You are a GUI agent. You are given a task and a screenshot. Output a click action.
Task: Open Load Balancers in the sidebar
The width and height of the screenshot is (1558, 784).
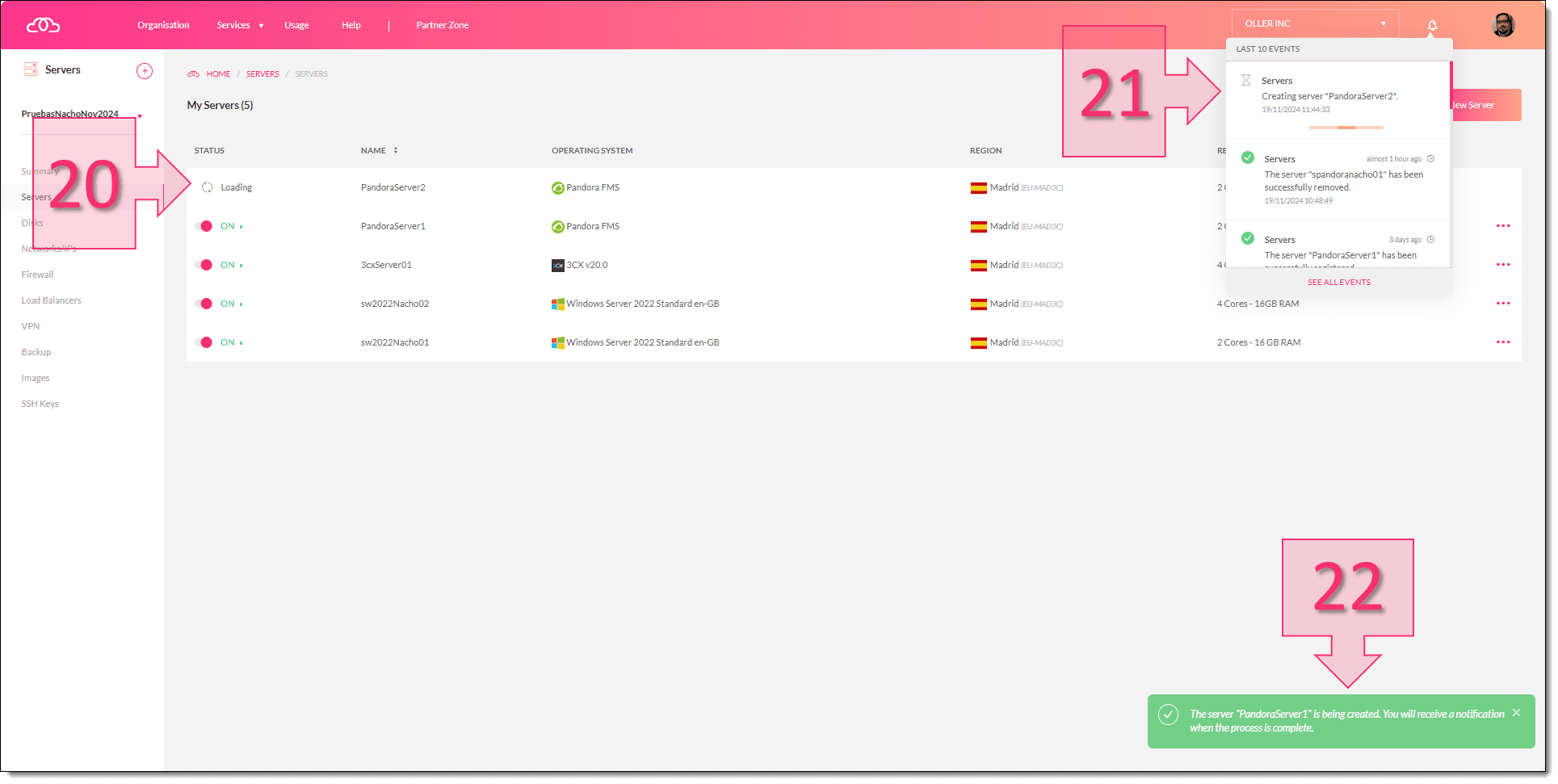[51, 300]
